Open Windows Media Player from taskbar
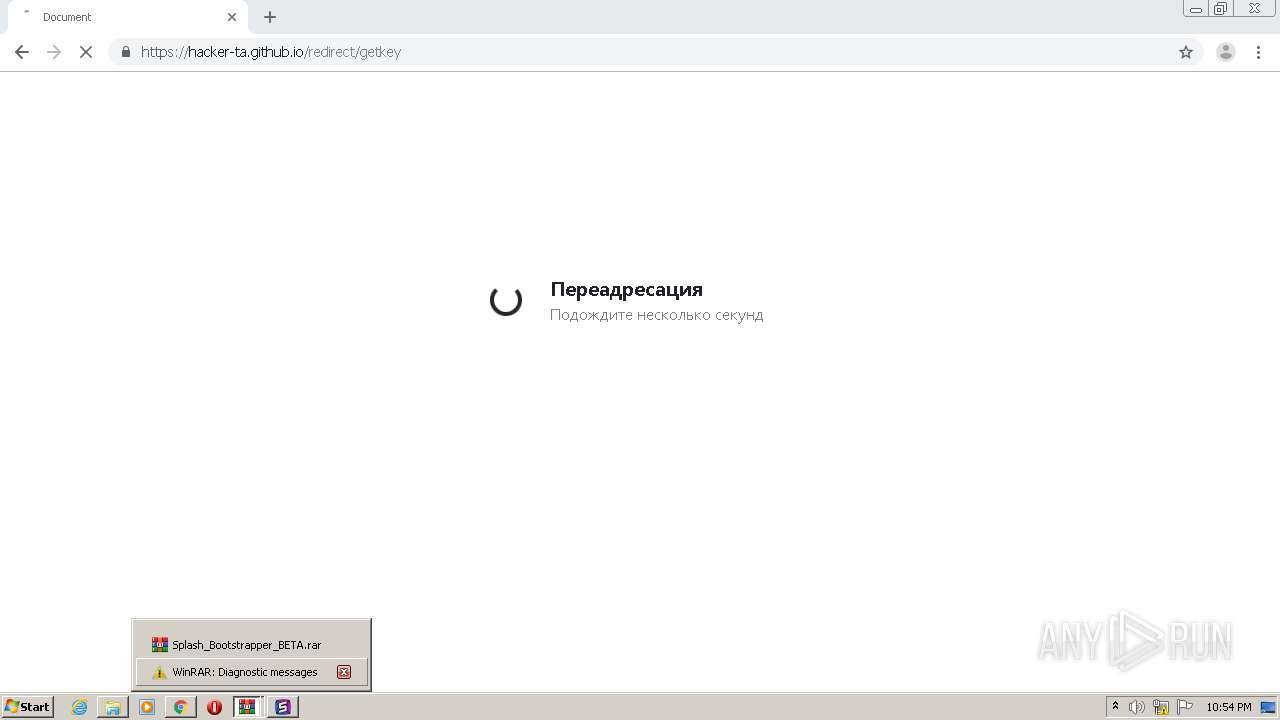1280x720 pixels. tap(147, 707)
